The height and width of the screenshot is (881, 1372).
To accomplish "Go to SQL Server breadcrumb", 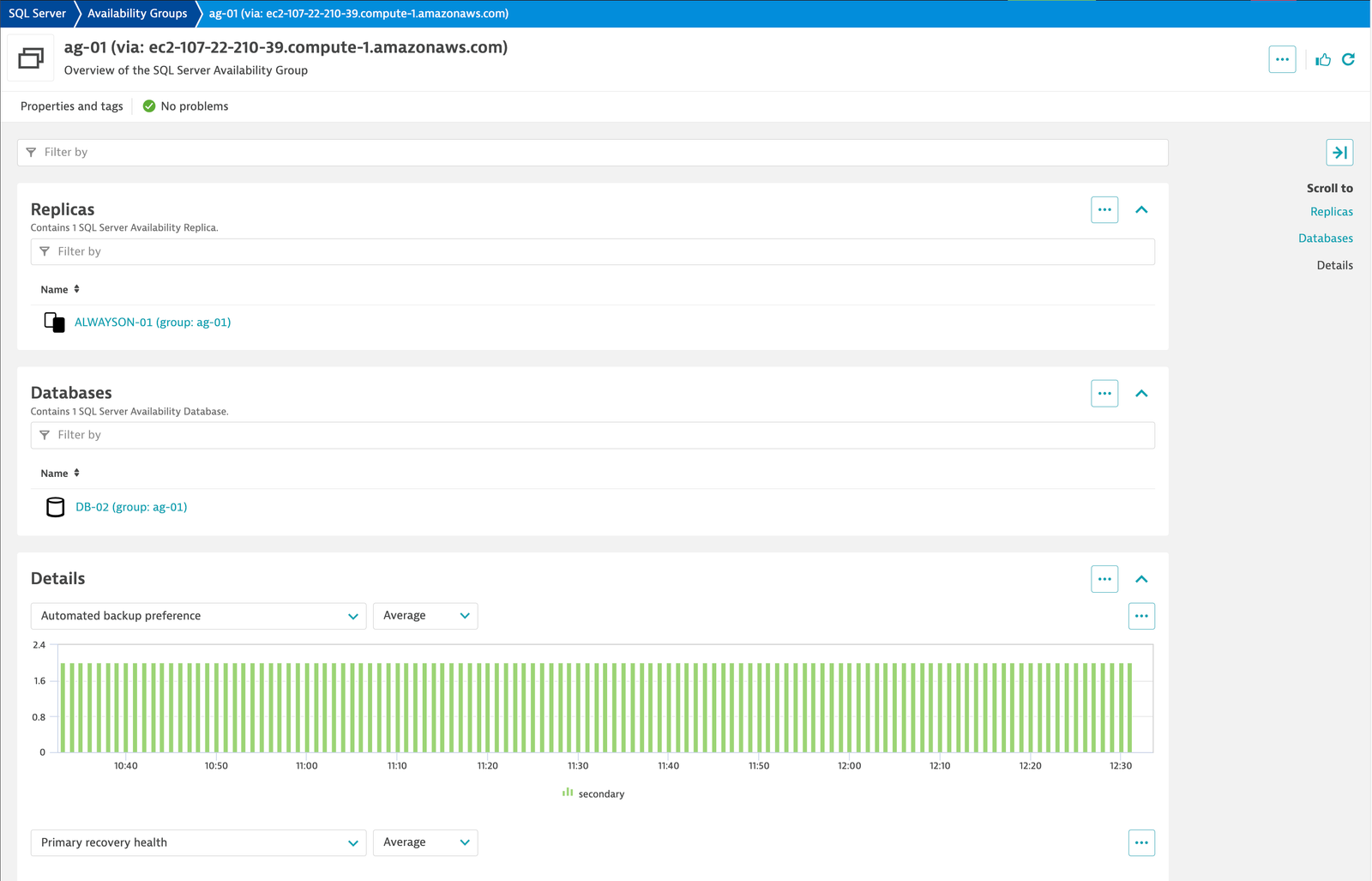I will pos(37,14).
